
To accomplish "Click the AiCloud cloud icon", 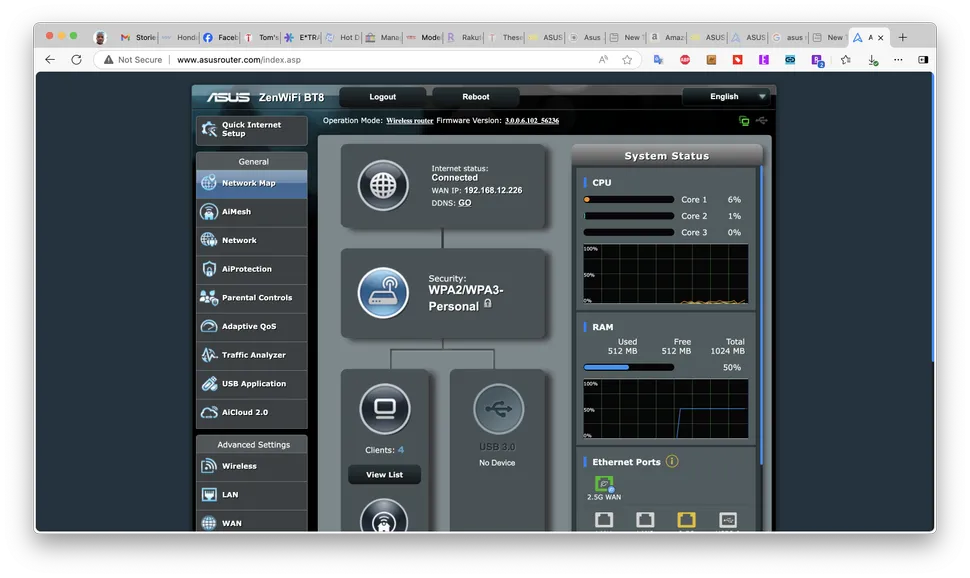I will pos(209,412).
